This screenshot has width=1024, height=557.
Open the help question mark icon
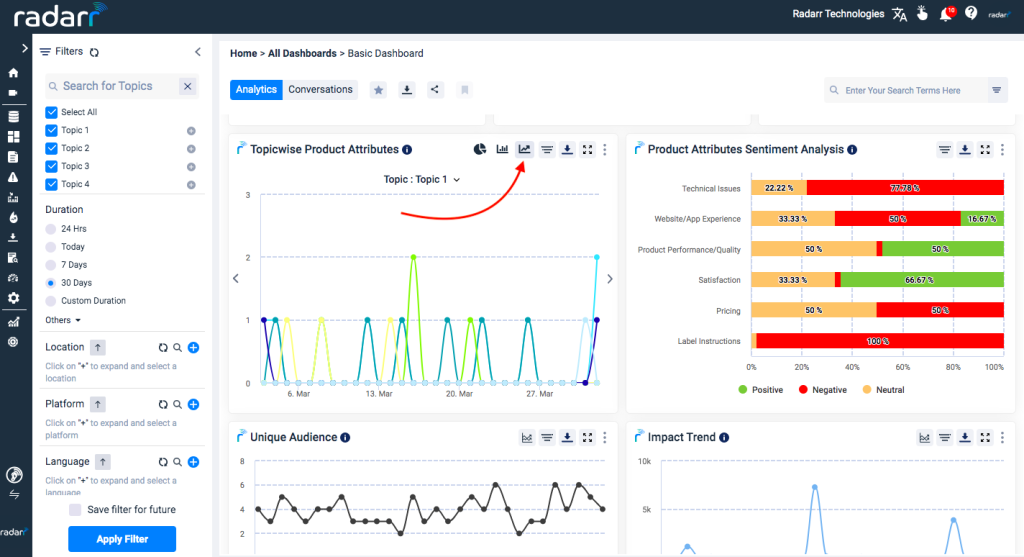coord(971,13)
